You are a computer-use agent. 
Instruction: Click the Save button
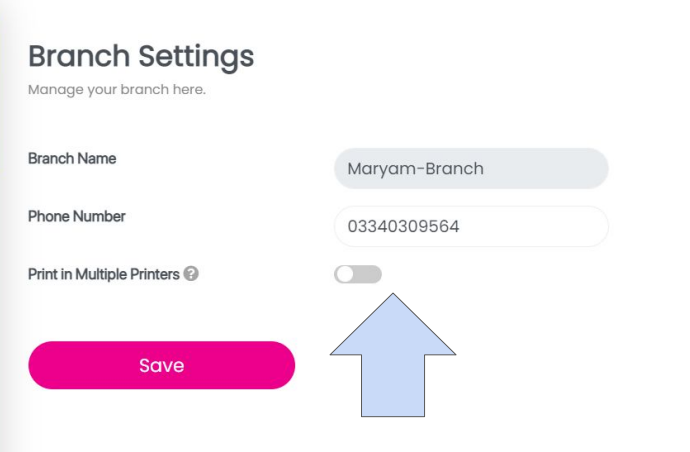162,365
